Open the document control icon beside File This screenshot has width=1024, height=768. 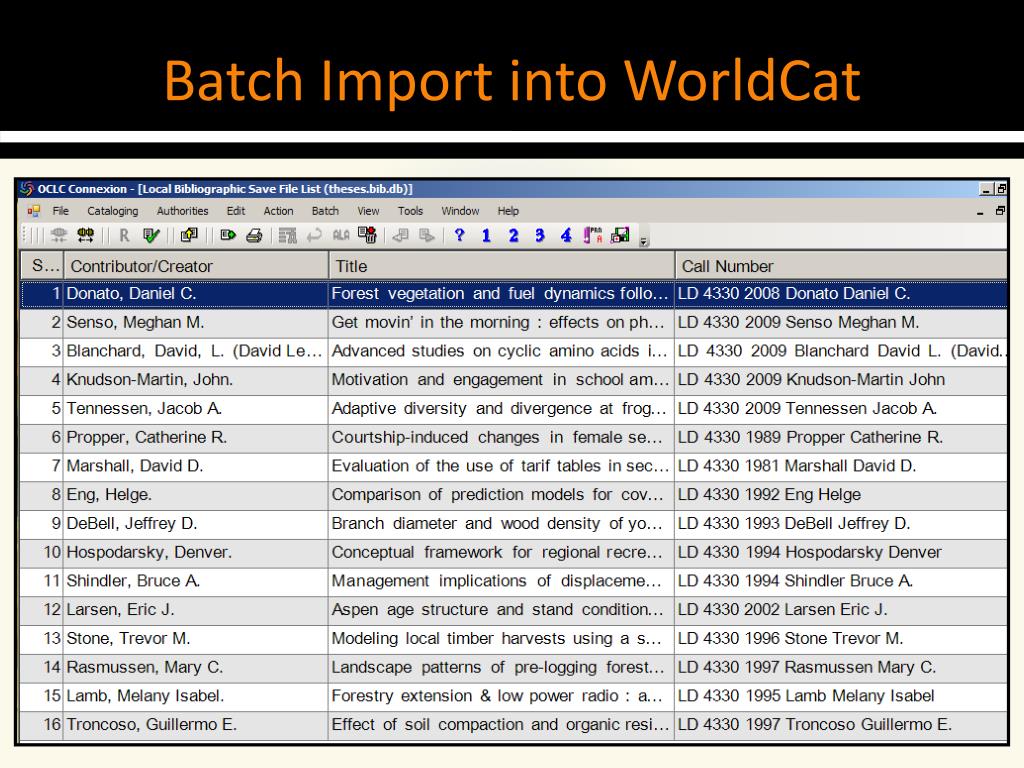[x=33, y=211]
